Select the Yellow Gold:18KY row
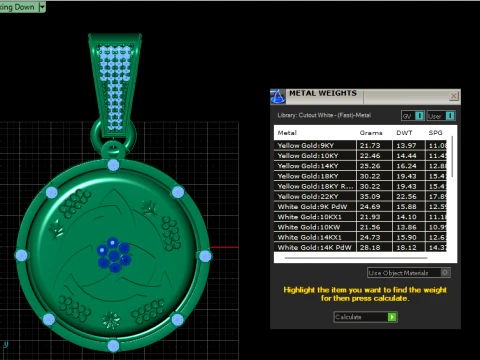 click(360, 176)
